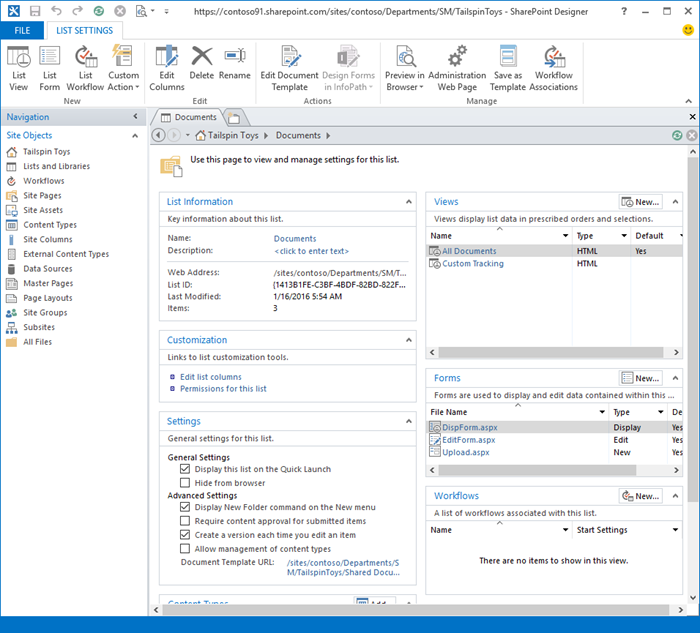
Task: Collapse the Site Objects group
Action: 135,136
